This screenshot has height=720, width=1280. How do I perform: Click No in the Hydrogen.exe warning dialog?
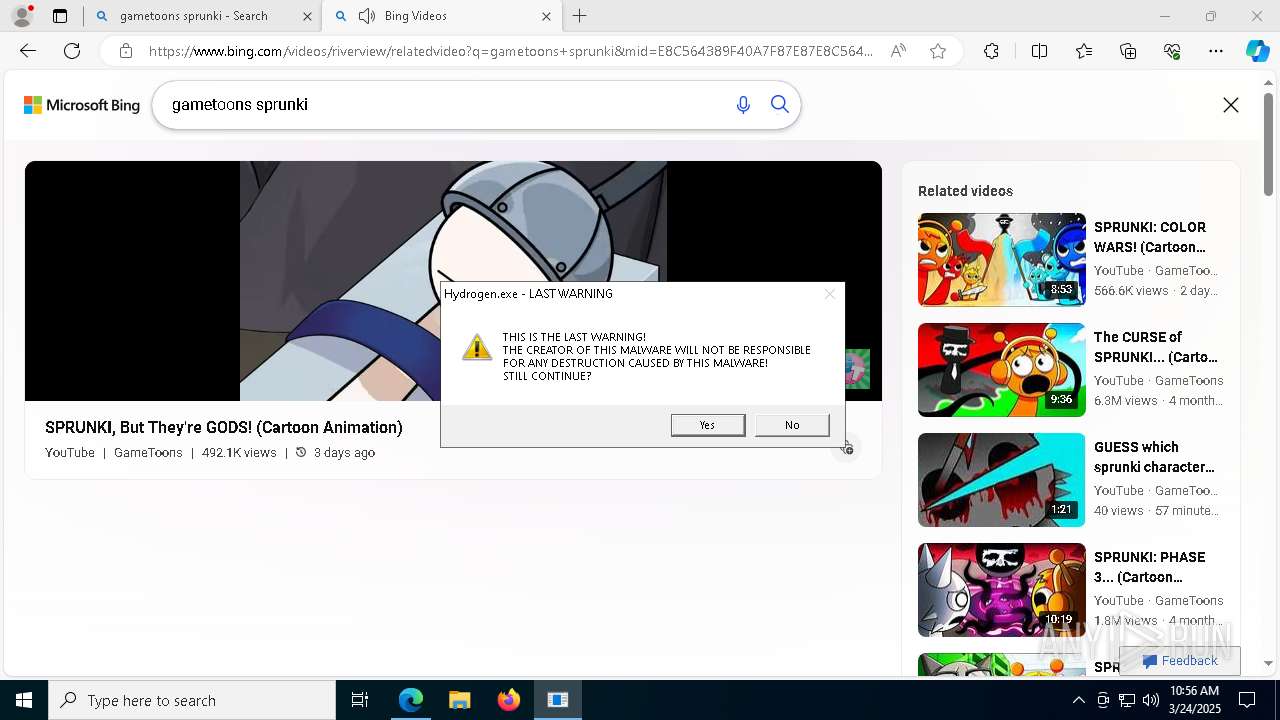(x=792, y=425)
